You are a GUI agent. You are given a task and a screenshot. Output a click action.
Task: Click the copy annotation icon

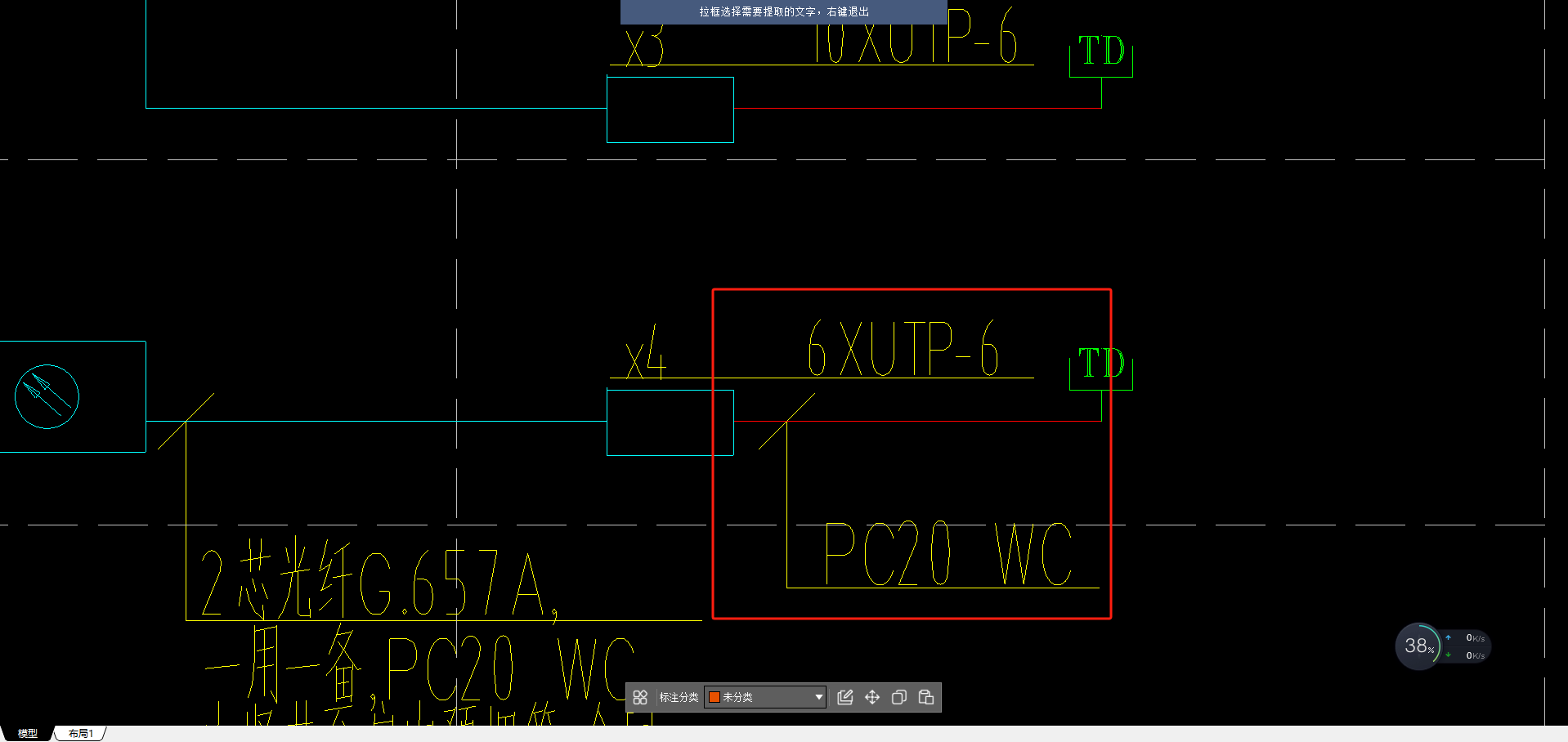pyautogui.click(x=899, y=697)
